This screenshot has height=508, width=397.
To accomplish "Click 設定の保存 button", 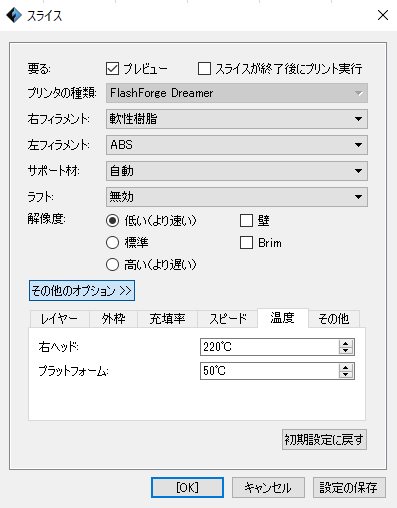I will [x=349, y=488].
